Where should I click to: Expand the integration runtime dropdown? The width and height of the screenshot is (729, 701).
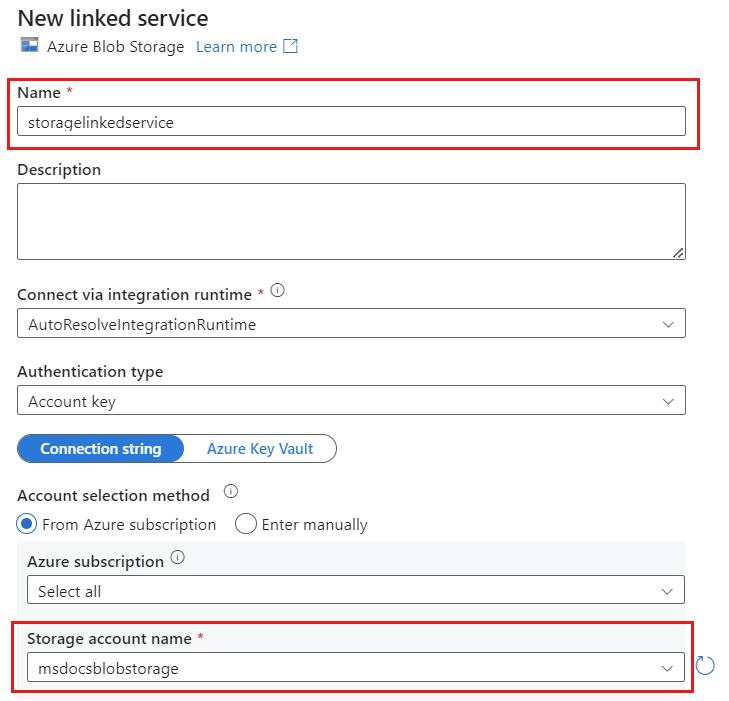[350, 324]
